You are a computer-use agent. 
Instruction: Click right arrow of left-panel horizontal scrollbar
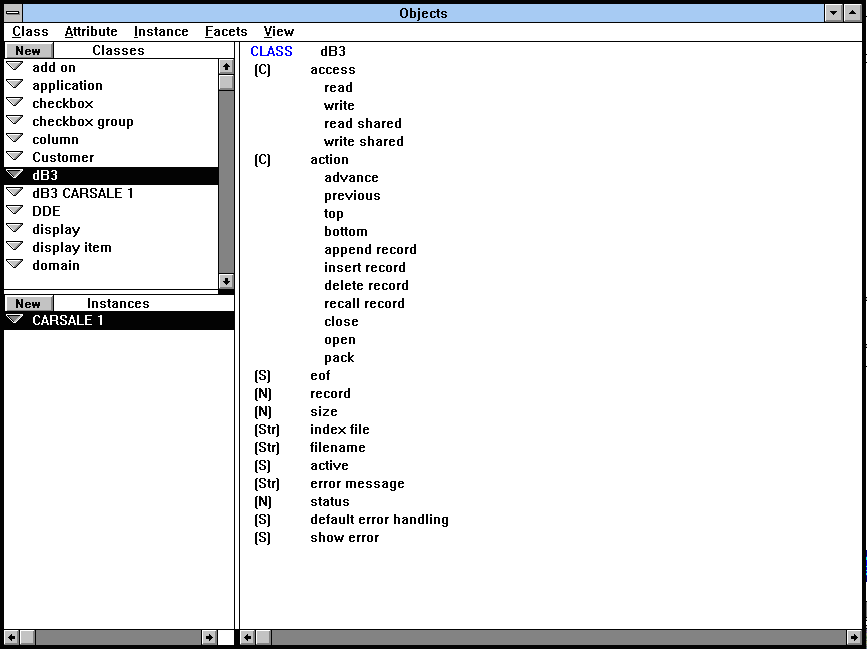click(x=209, y=637)
